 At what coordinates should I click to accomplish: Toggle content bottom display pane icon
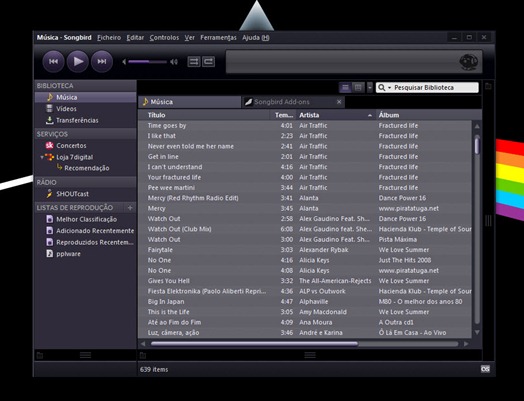(x=143, y=355)
